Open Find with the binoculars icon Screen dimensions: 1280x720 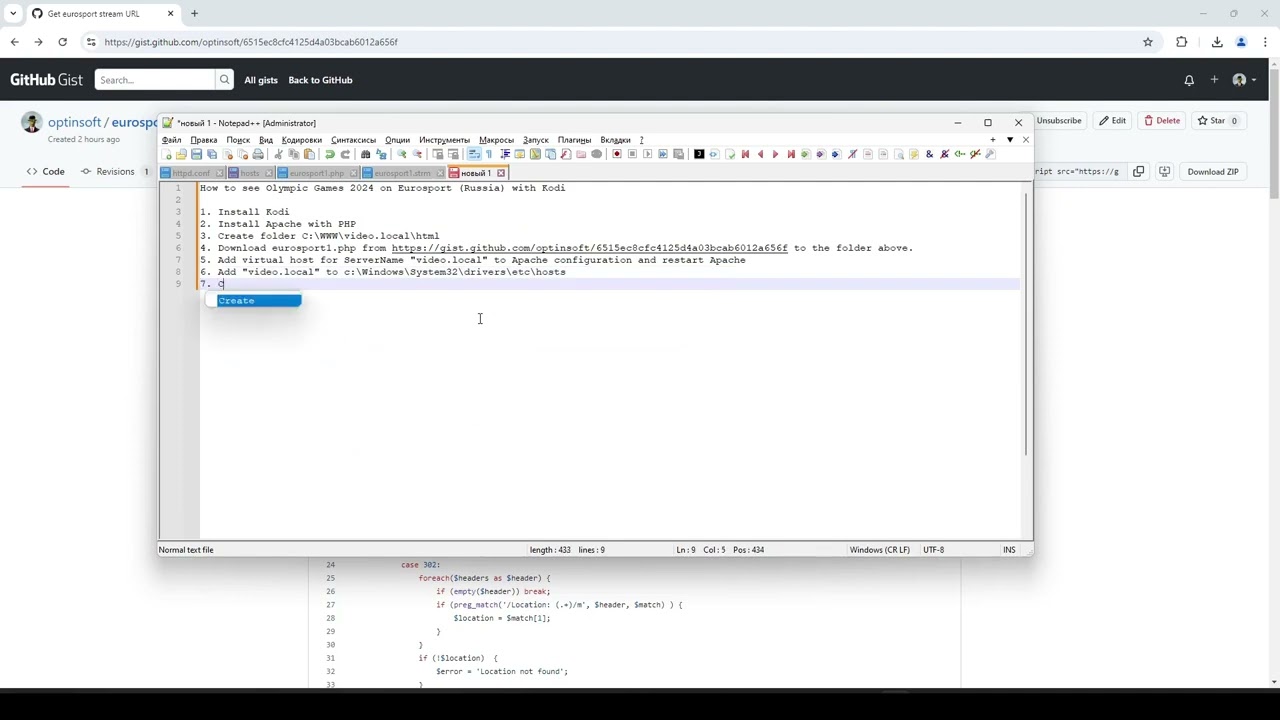[366, 155]
